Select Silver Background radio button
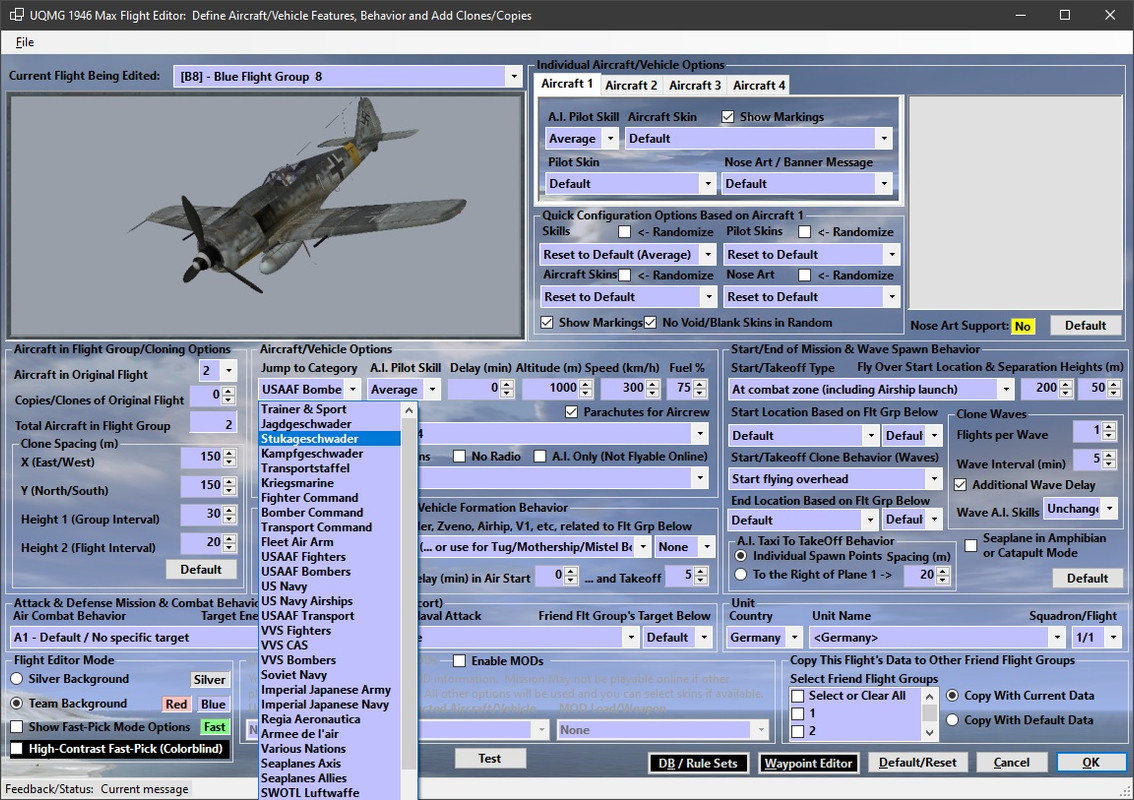The image size is (1134, 800). 17,679
